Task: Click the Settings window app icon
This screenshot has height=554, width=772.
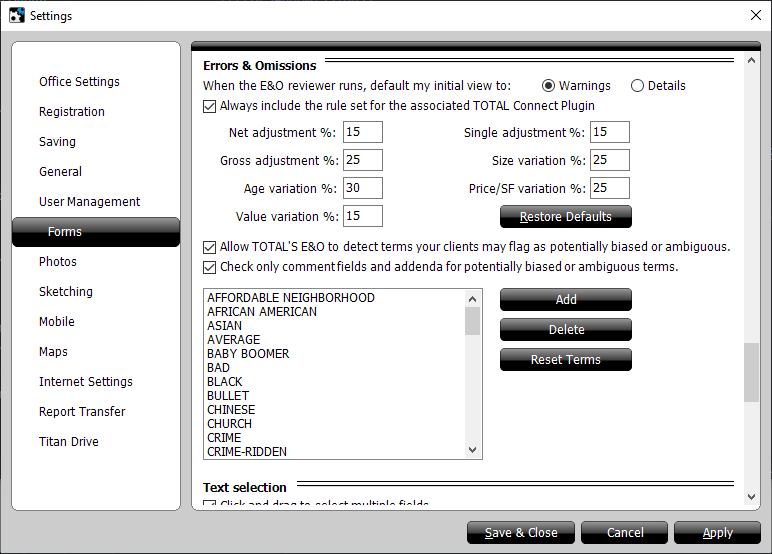Action: pyautogui.click(x=16, y=15)
